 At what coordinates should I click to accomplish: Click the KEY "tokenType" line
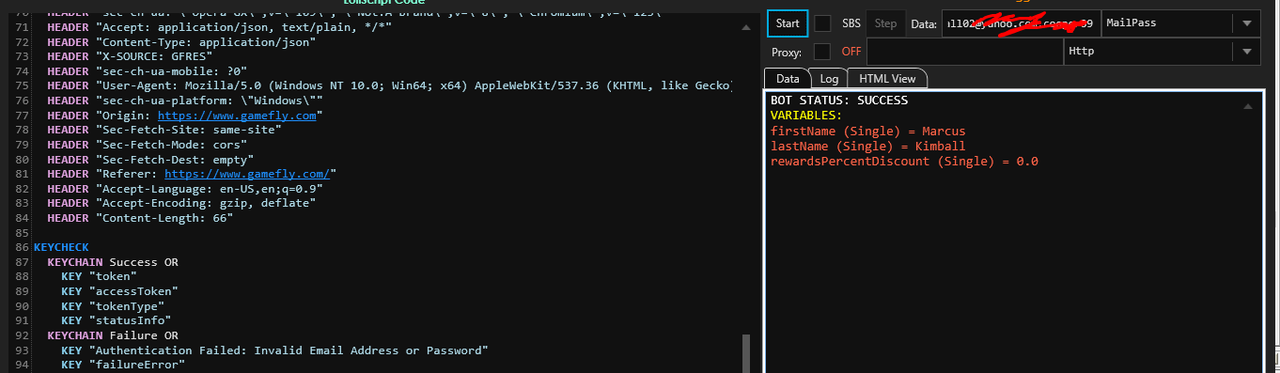tap(112, 306)
